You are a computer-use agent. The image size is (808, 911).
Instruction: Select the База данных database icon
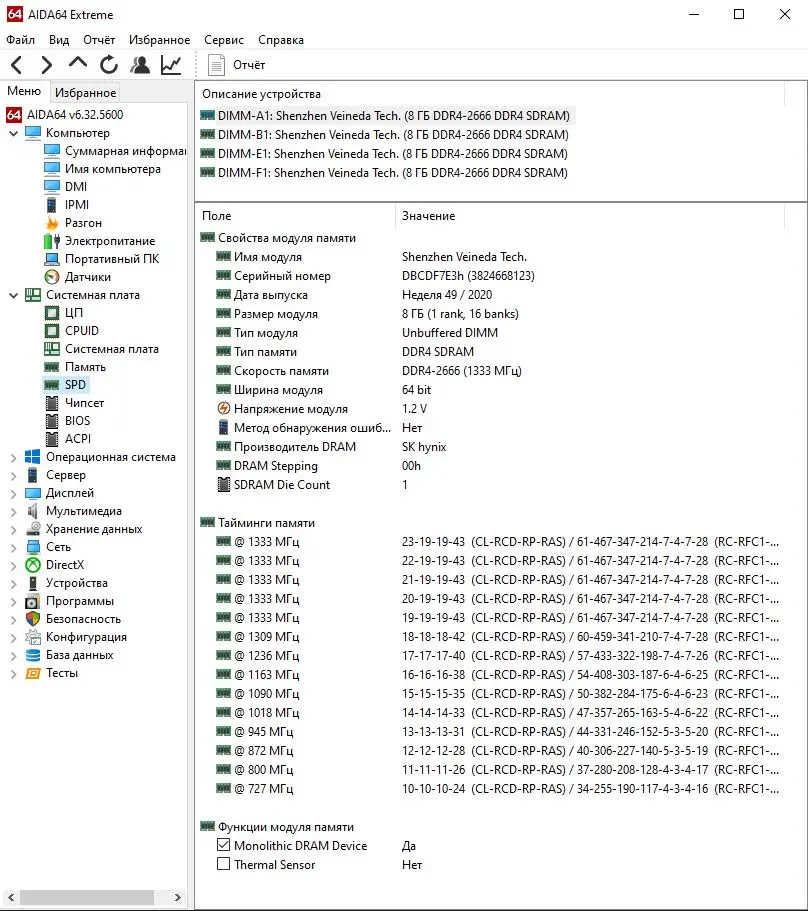point(33,655)
